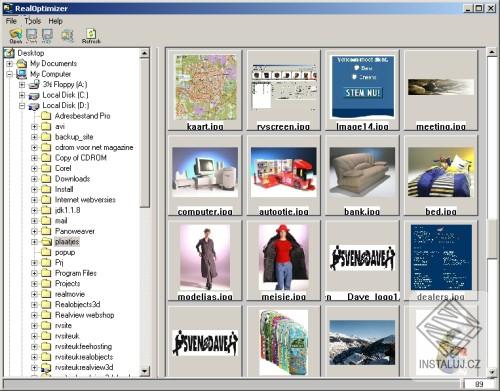500x391 pixels.
Task: Click the My Documents folder icon
Action: (x=22, y=63)
